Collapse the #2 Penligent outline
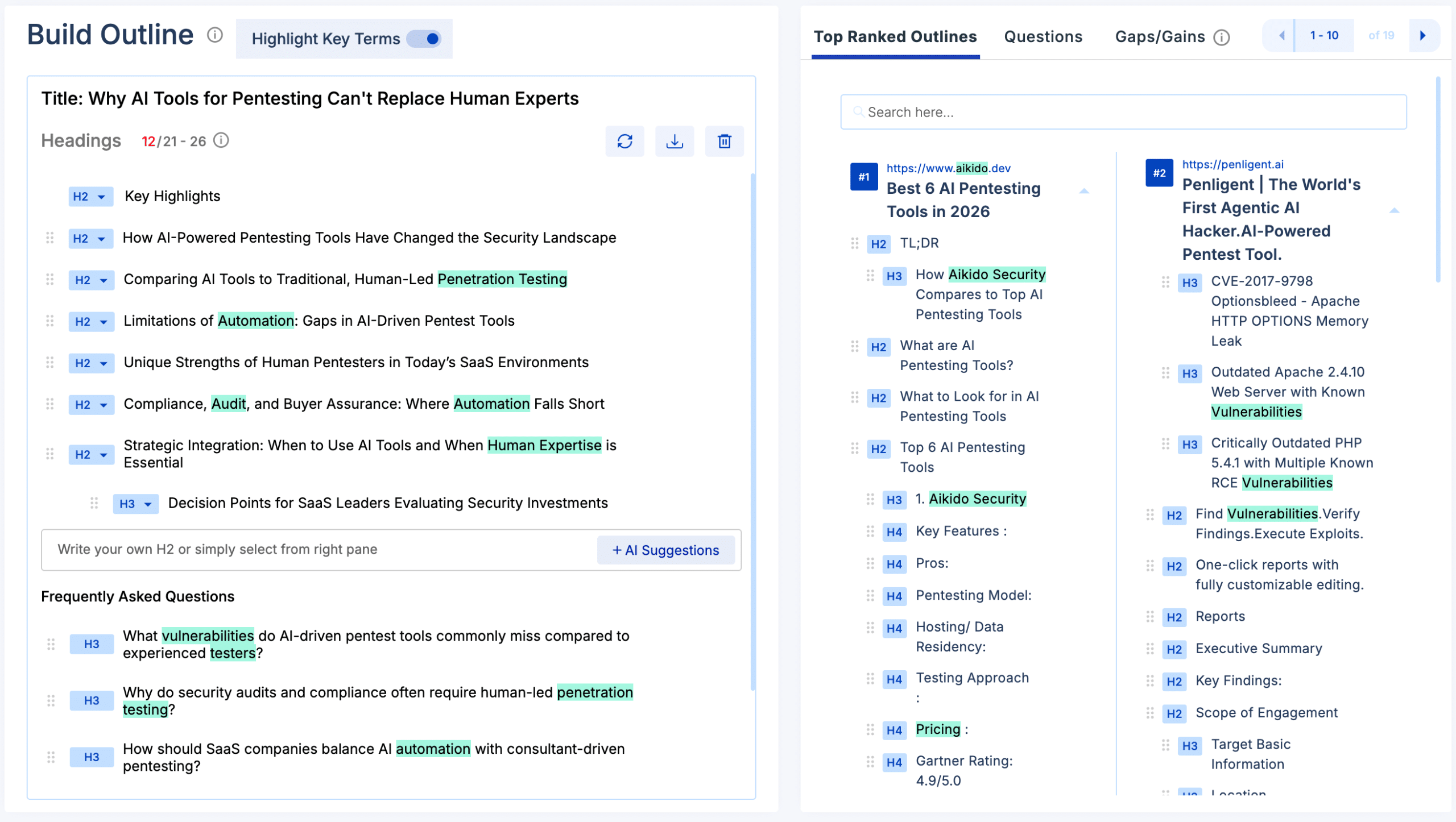This screenshot has width=1456, height=822. pyautogui.click(x=1394, y=211)
